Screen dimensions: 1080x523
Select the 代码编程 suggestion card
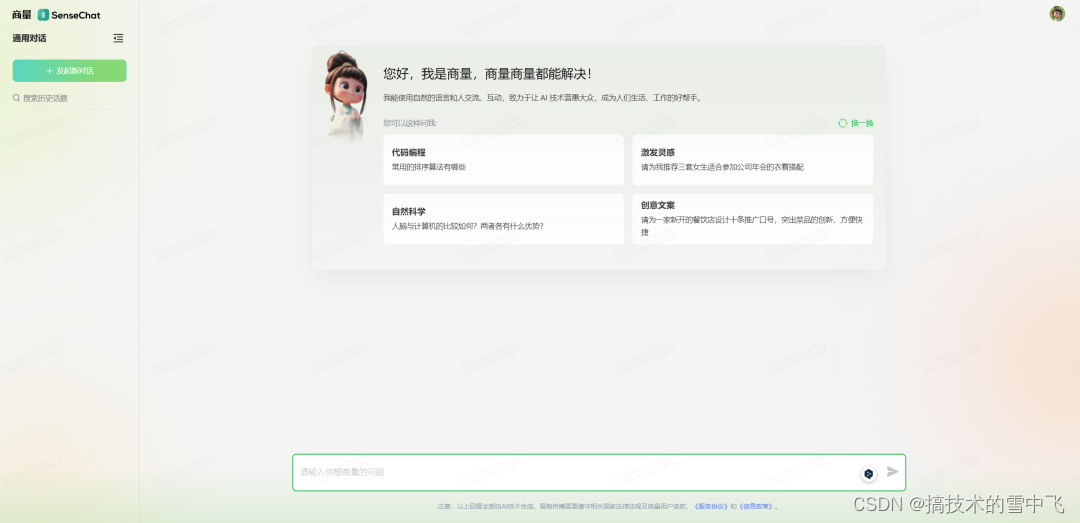tap(503, 160)
